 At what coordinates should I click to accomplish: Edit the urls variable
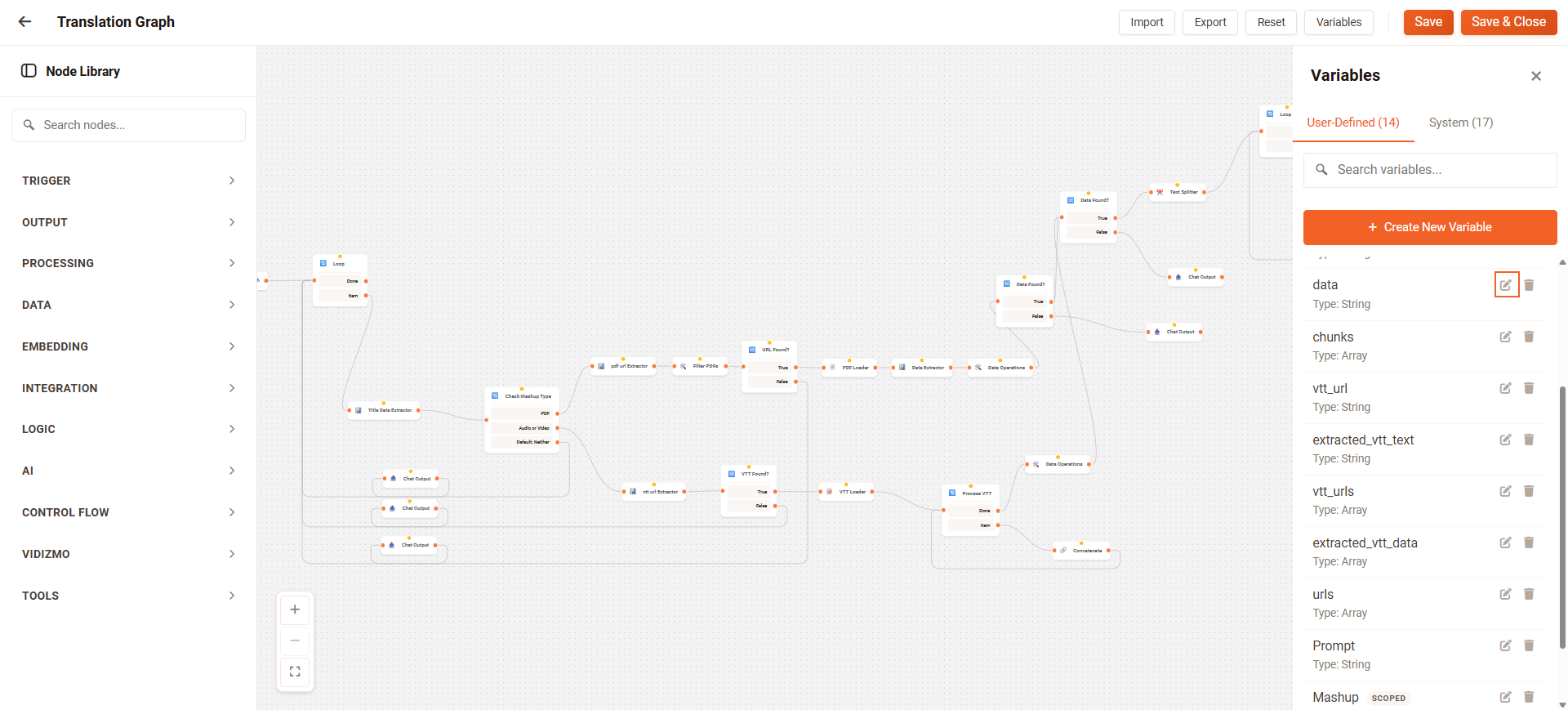click(x=1505, y=594)
